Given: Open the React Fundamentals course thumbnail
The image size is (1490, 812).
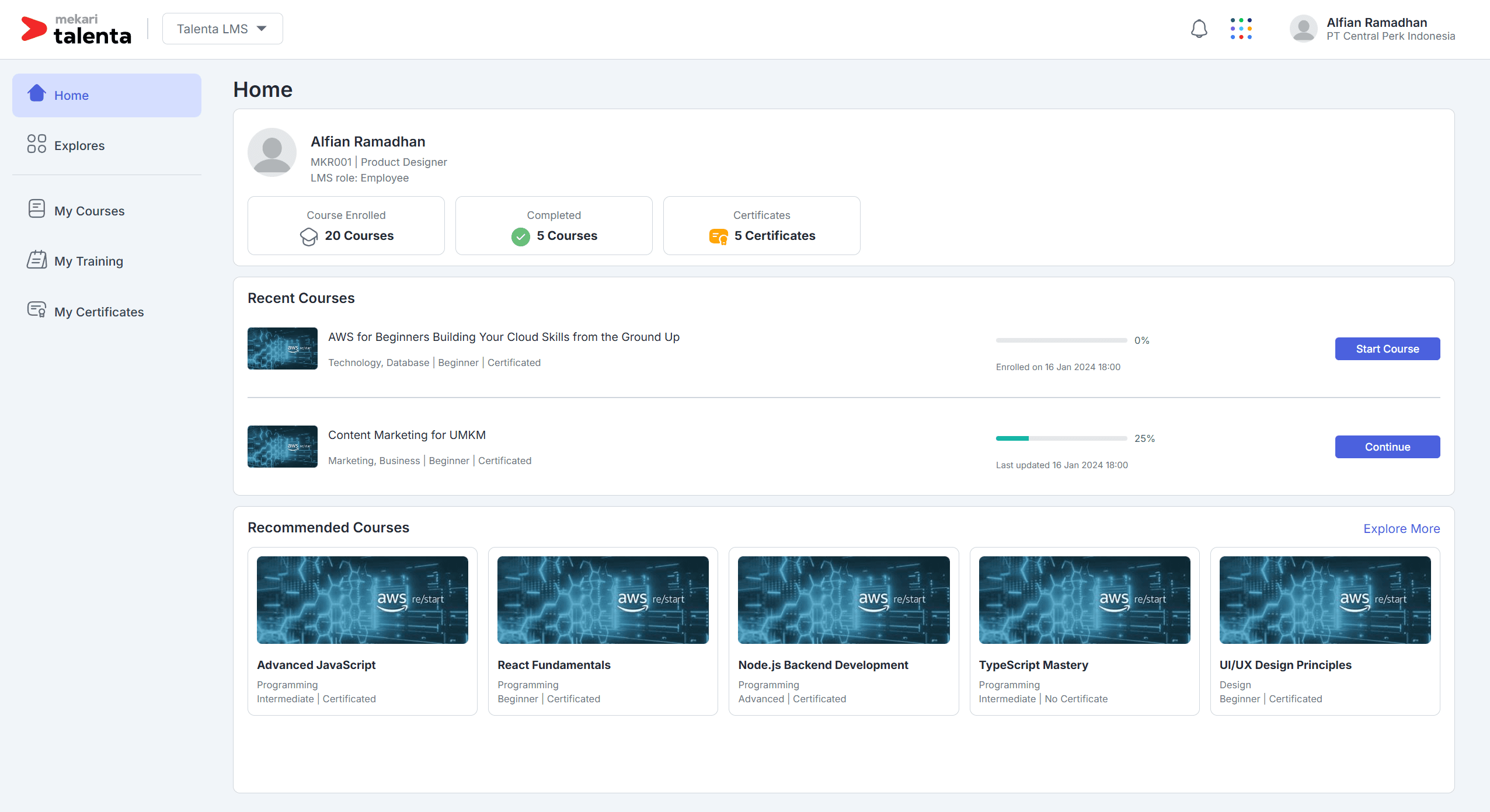Looking at the screenshot, I should [603, 600].
